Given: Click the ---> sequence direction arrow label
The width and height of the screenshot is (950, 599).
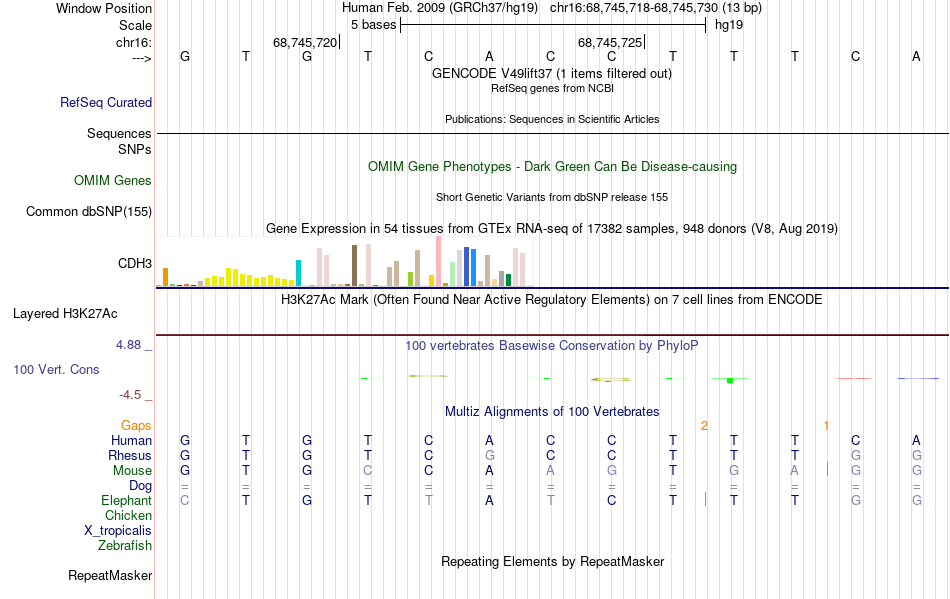Looking at the screenshot, I should pyautogui.click(x=141, y=59).
